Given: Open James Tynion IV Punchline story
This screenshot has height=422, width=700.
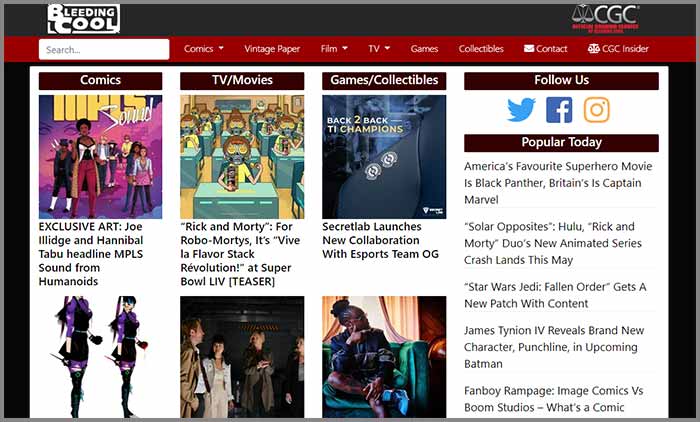Looking at the screenshot, I should click(554, 347).
